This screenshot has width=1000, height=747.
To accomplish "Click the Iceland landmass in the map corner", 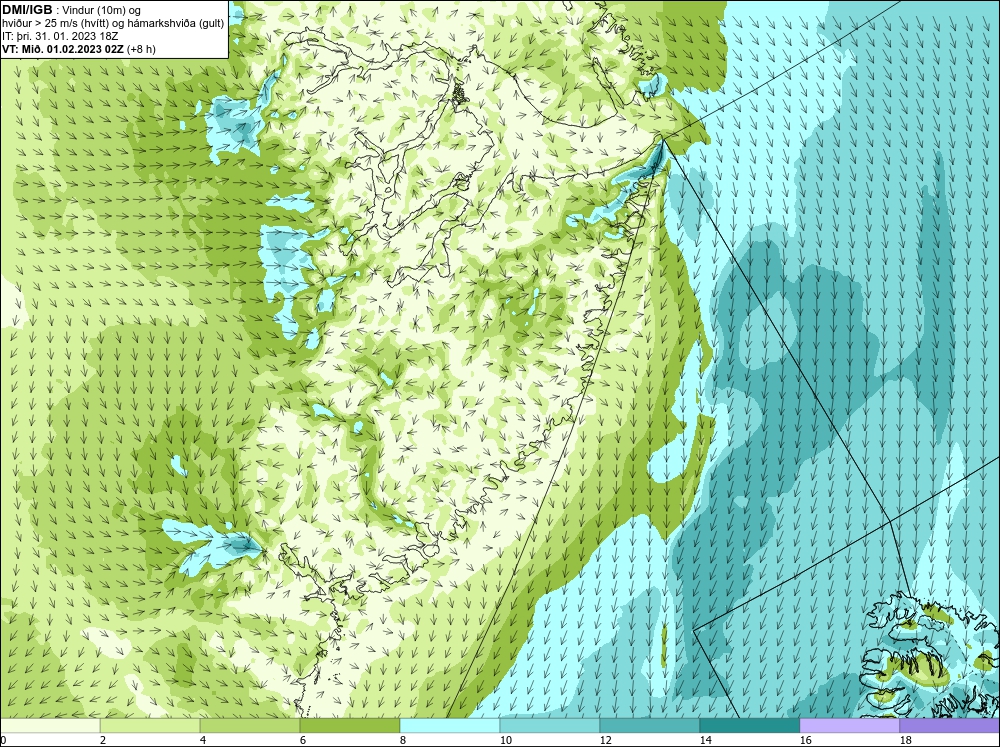I will (931, 657).
